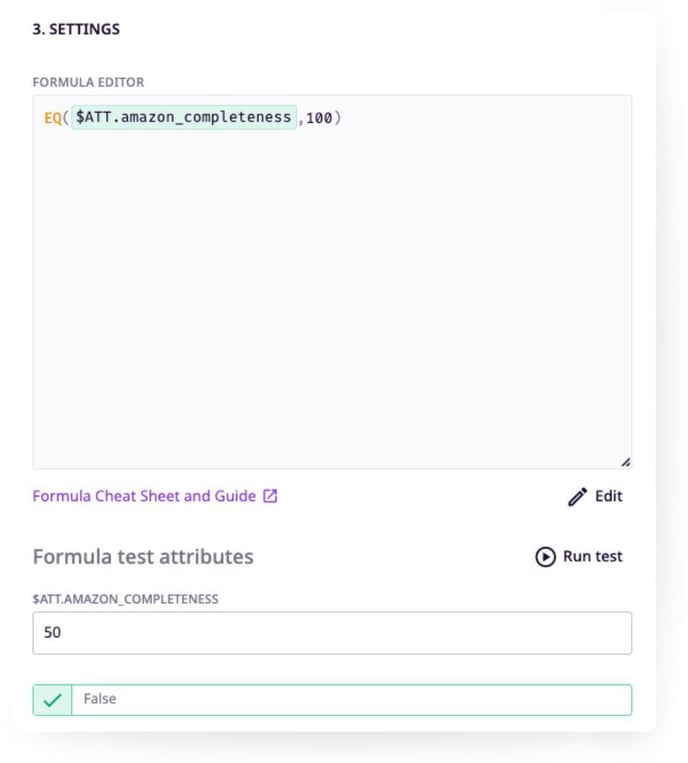Select the $ATT.amazon_completeness token in the formula
Image resolution: width=688 pixels, height=763 pixels.
pos(183,118)
